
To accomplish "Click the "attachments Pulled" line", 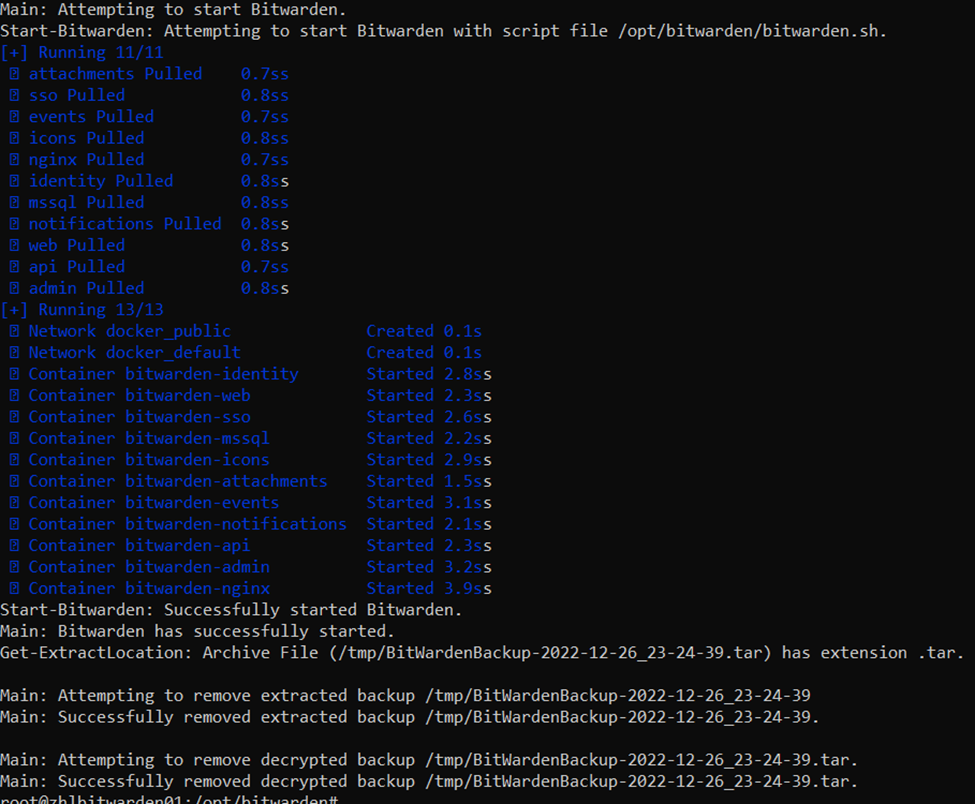I will [149, 74].
